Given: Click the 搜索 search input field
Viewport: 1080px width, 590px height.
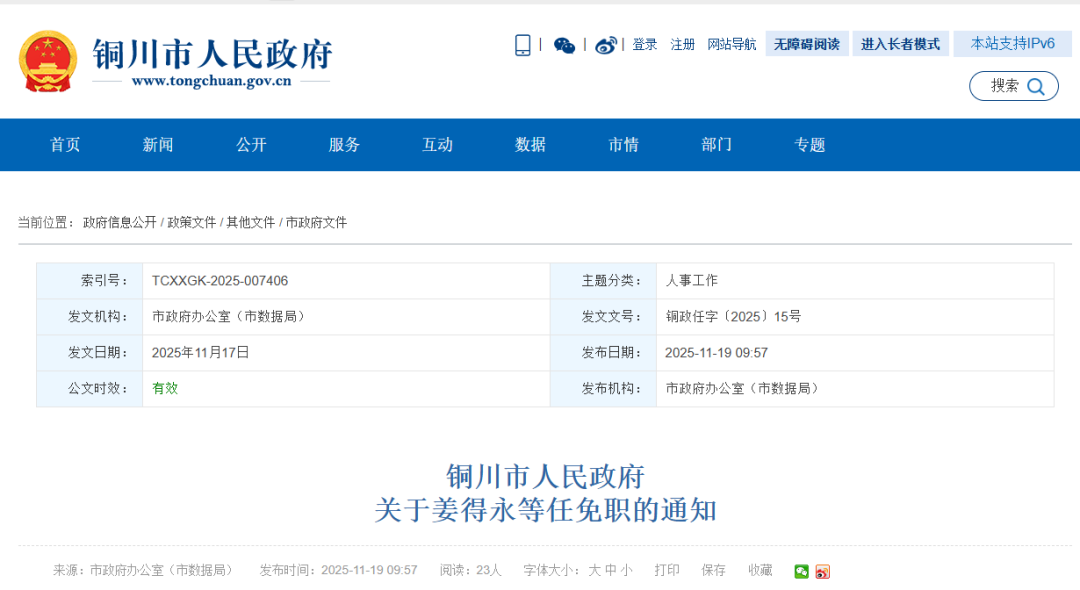Looking at the screenshot, I should 1003,86.
